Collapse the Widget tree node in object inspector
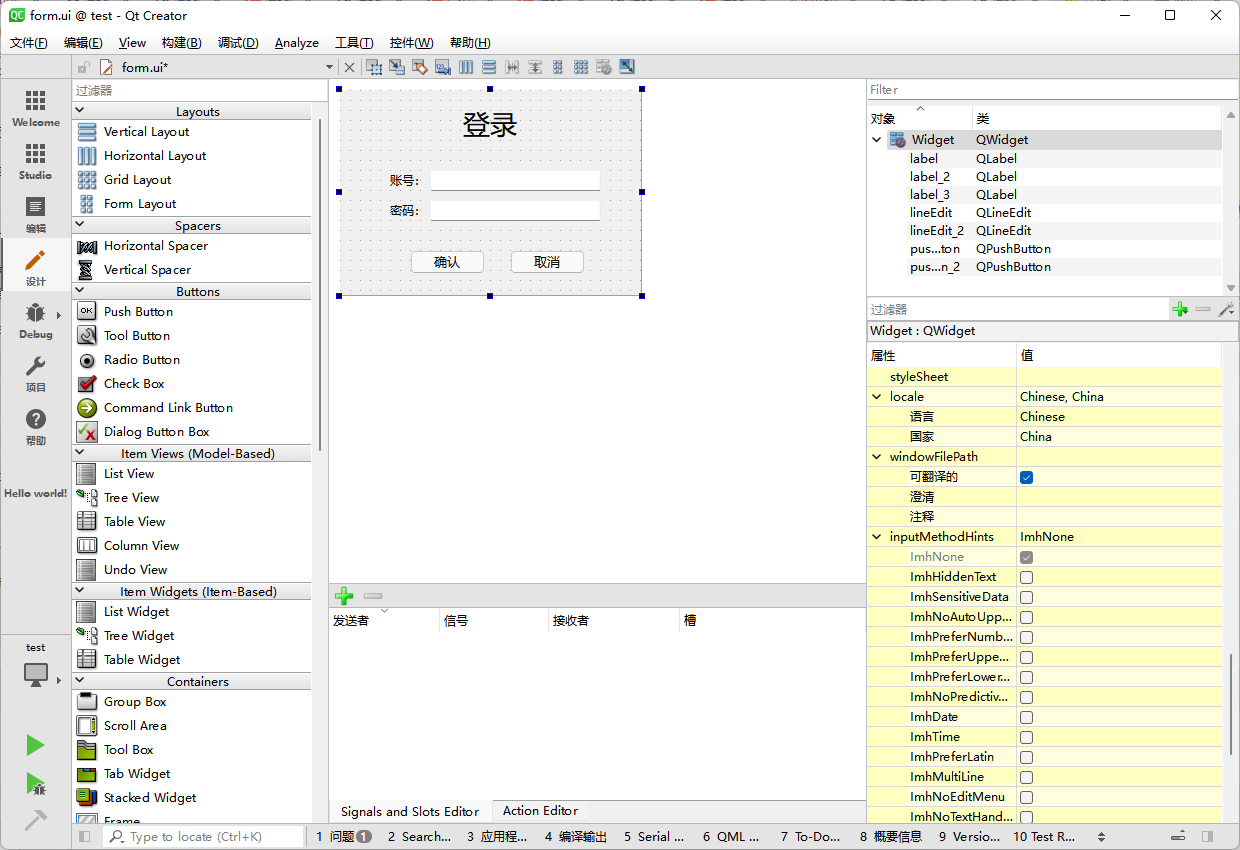The width and height of the screenshot is (1240, 850). pos(877,140)
